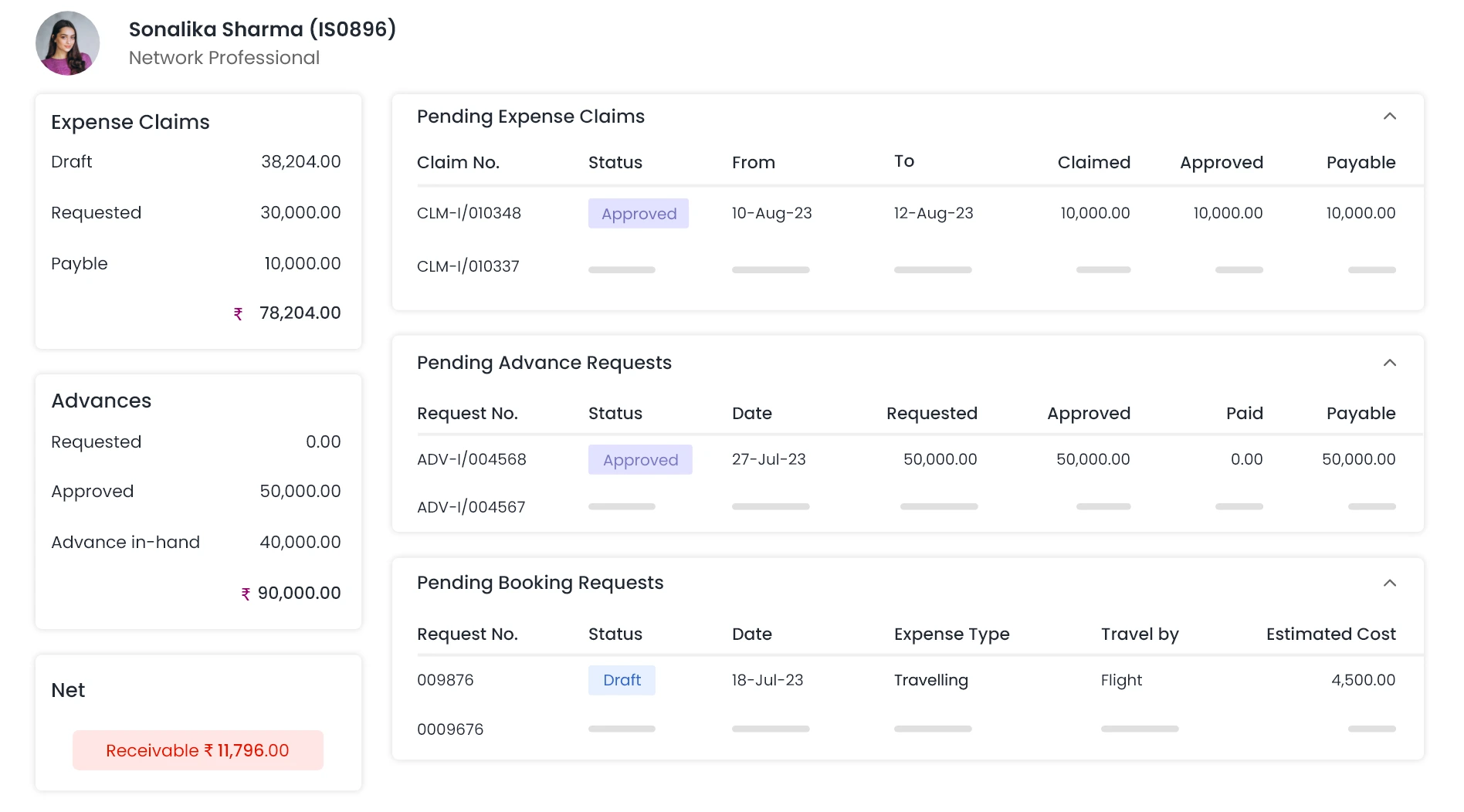Screen dimensions: 1464x812
Task: Collapse the Pending Booking Requests section
Action: [x=1389, y=583]
